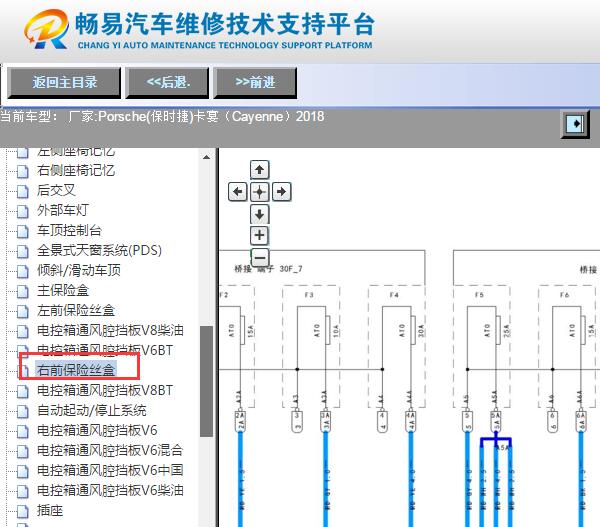Open 左前保险丝盒 diagram

(x=76, y=310)
